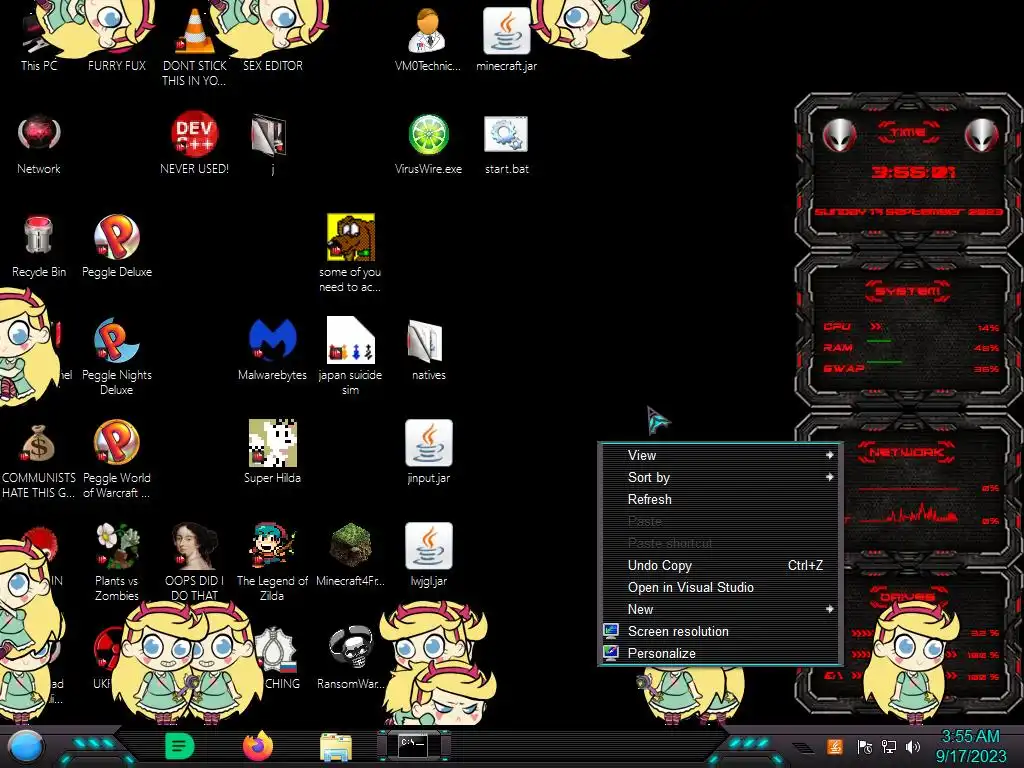Select the COMMUNISTS HATE THIS money bag icon
The image size is (1024, 768).
(39, 461)
